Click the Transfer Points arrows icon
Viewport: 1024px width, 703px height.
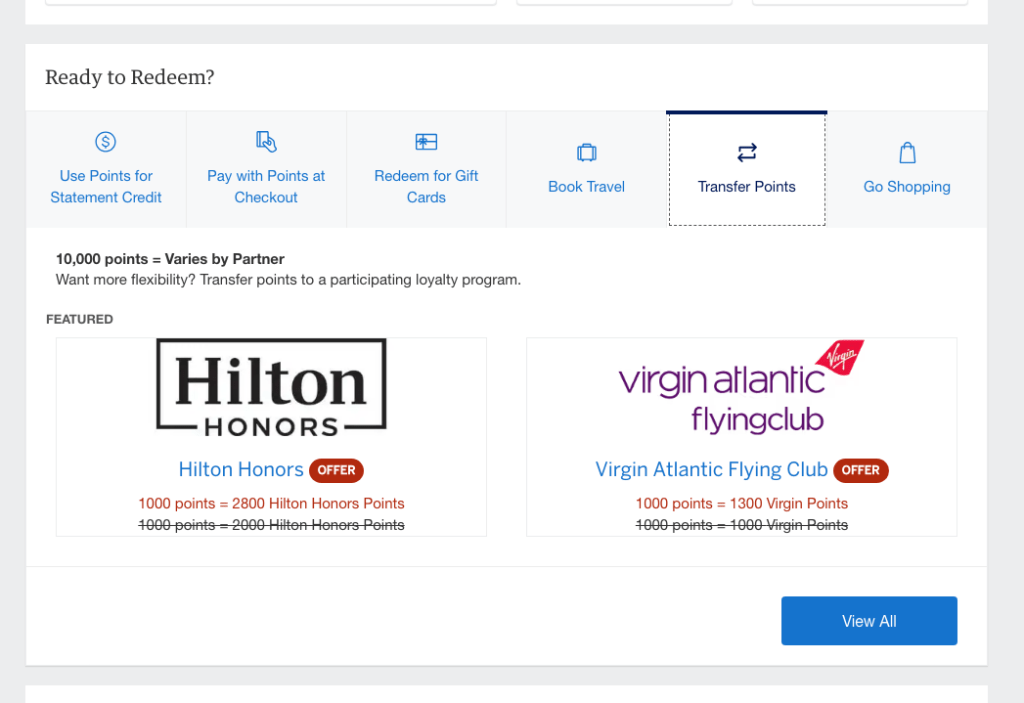(x=747, y=153)
